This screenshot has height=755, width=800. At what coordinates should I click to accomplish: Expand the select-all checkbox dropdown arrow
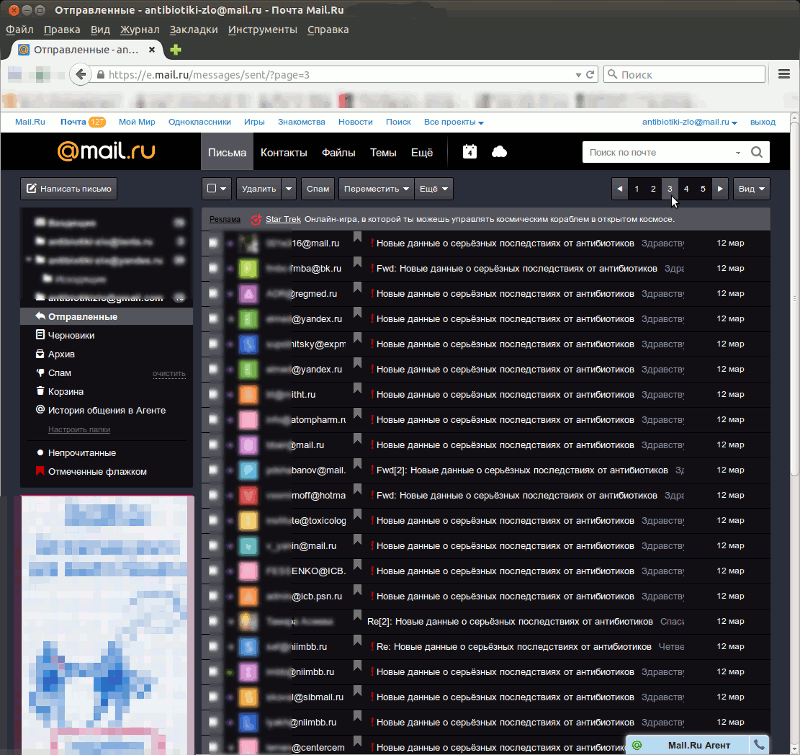(x=223, y=189)
